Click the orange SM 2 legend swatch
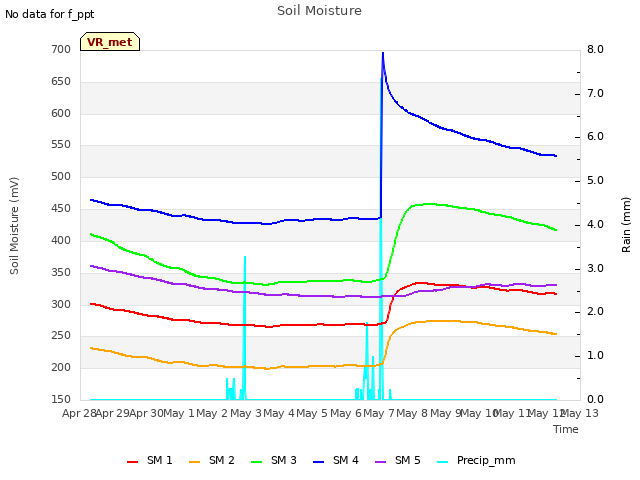640x480 pixels. (x=195, y=462)
